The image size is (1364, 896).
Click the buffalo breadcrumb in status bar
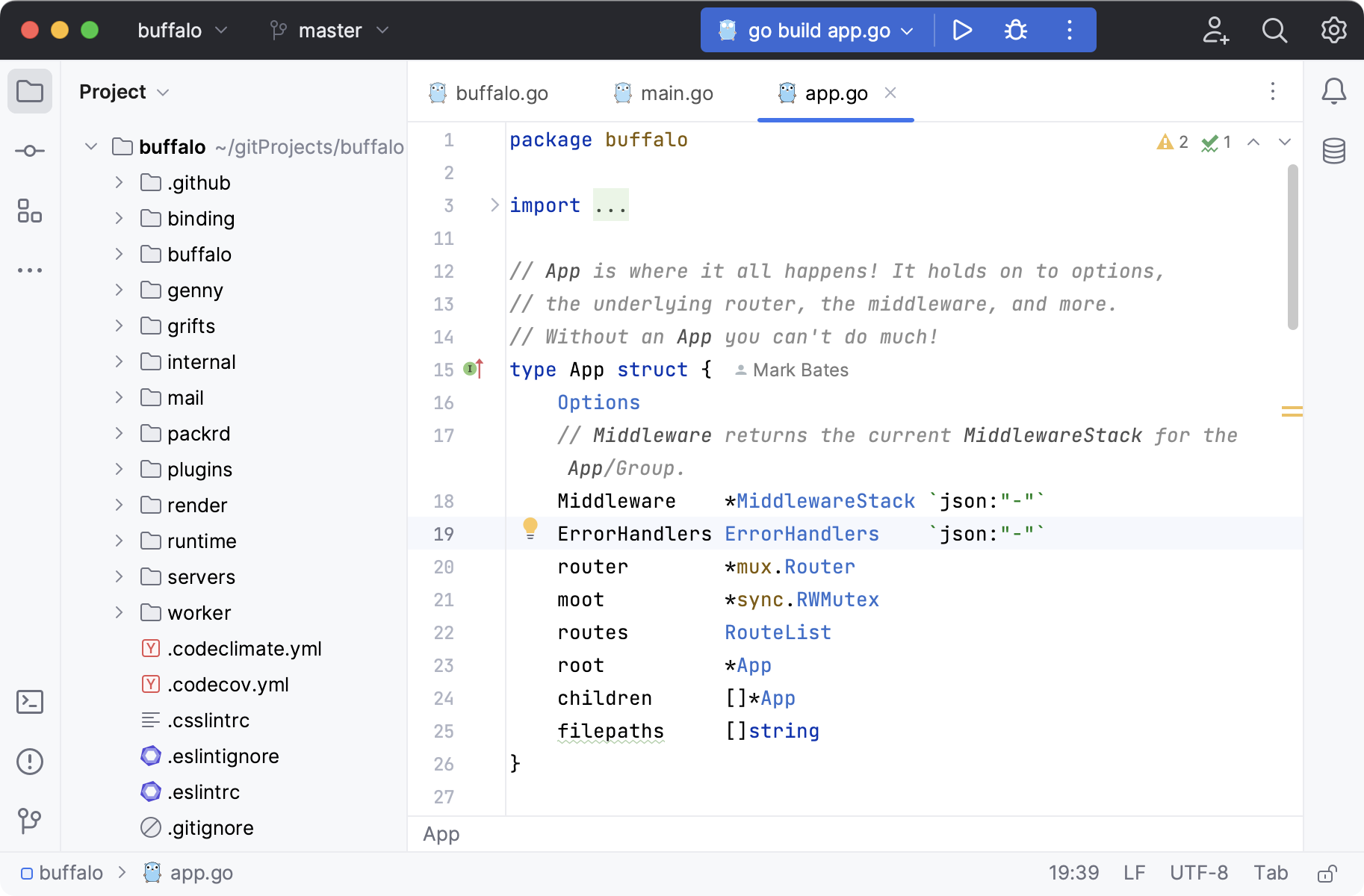click(x=61, y=873)
